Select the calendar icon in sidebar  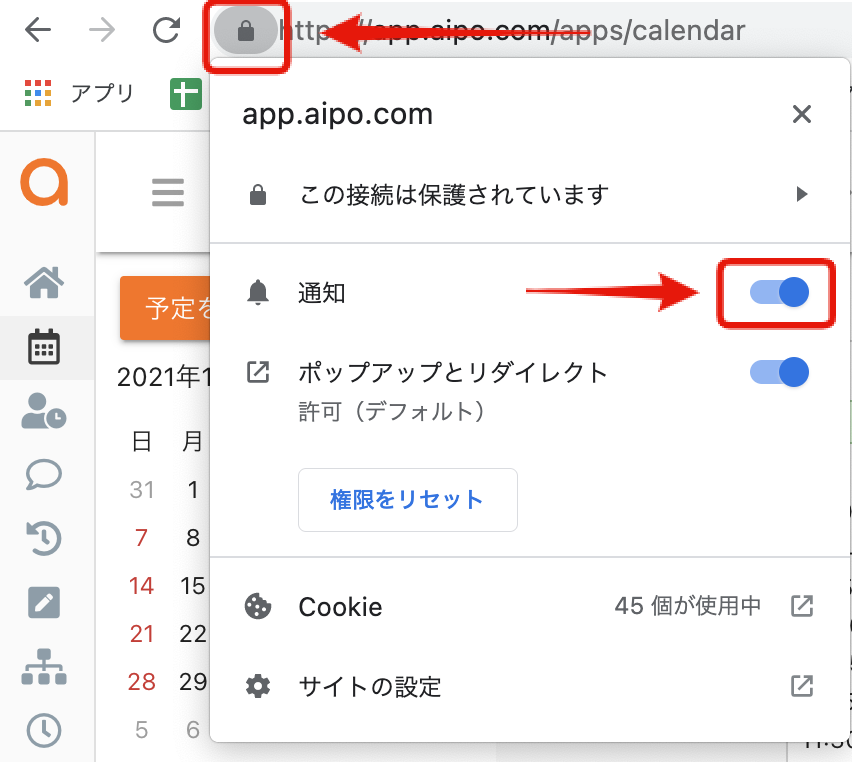click(x=44, y=347)
